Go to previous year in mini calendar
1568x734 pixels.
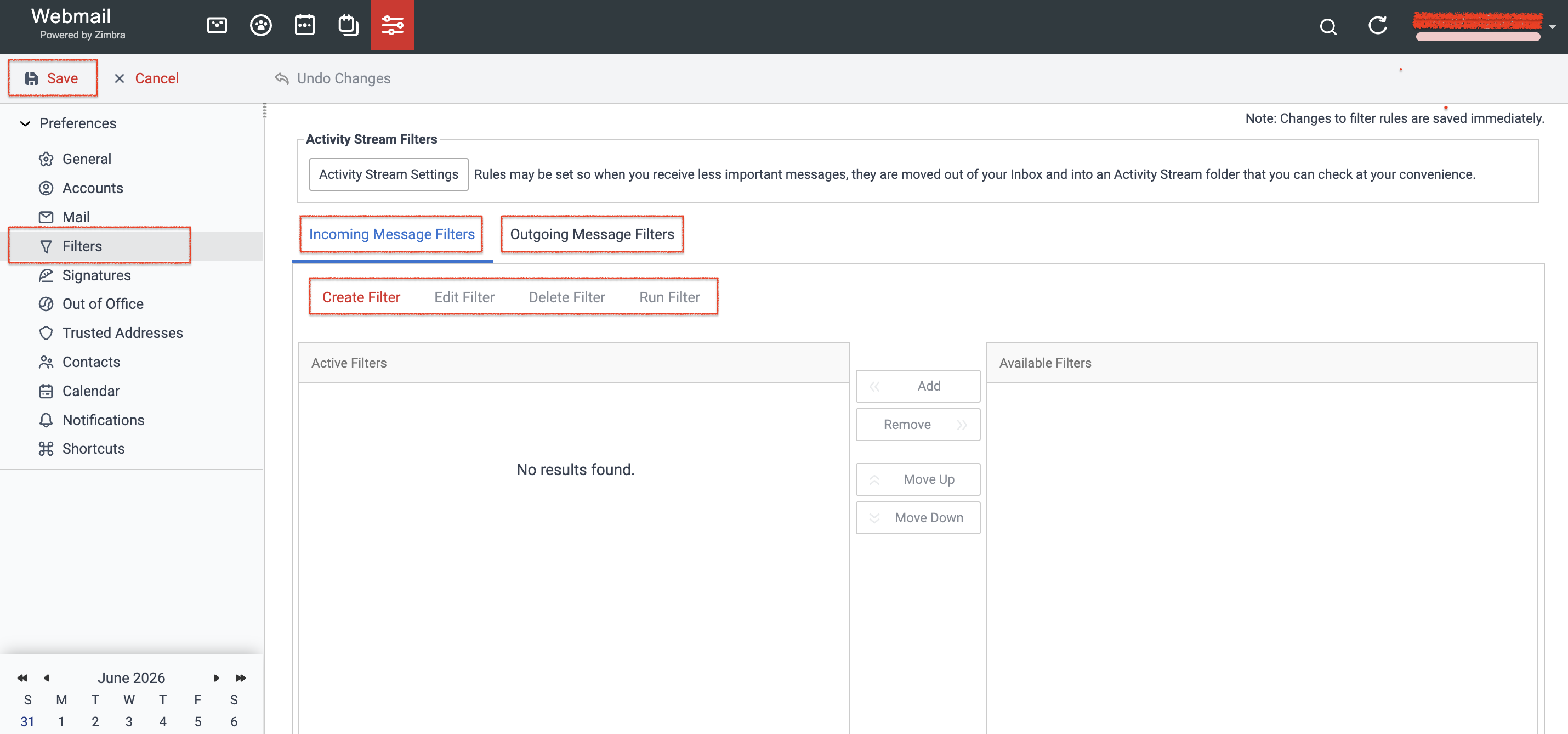[22, 677]
